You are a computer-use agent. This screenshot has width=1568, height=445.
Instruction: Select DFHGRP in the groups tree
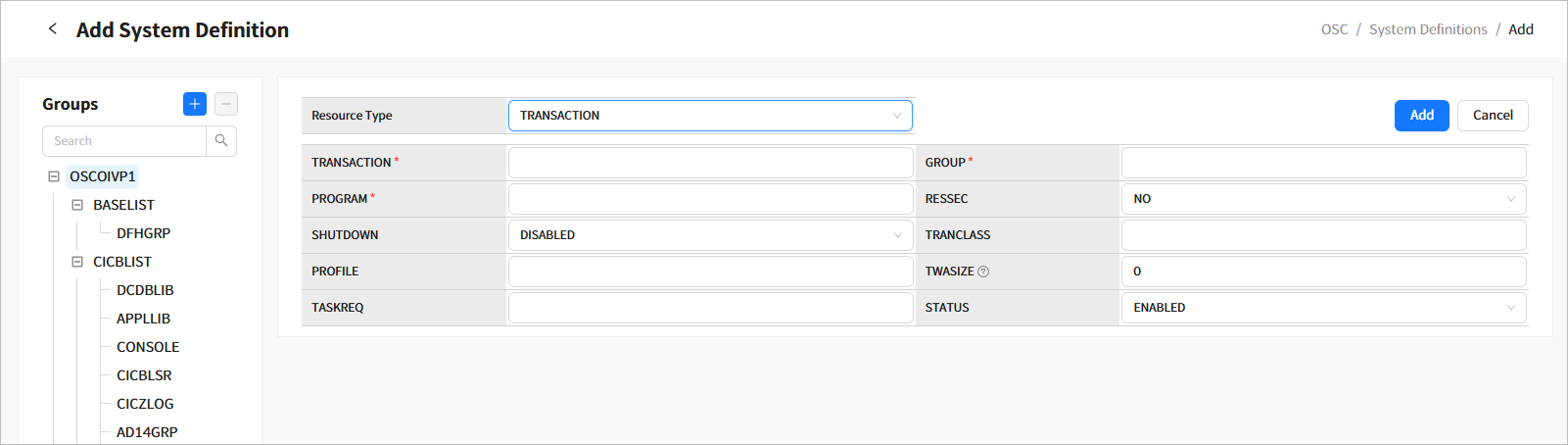143,233
